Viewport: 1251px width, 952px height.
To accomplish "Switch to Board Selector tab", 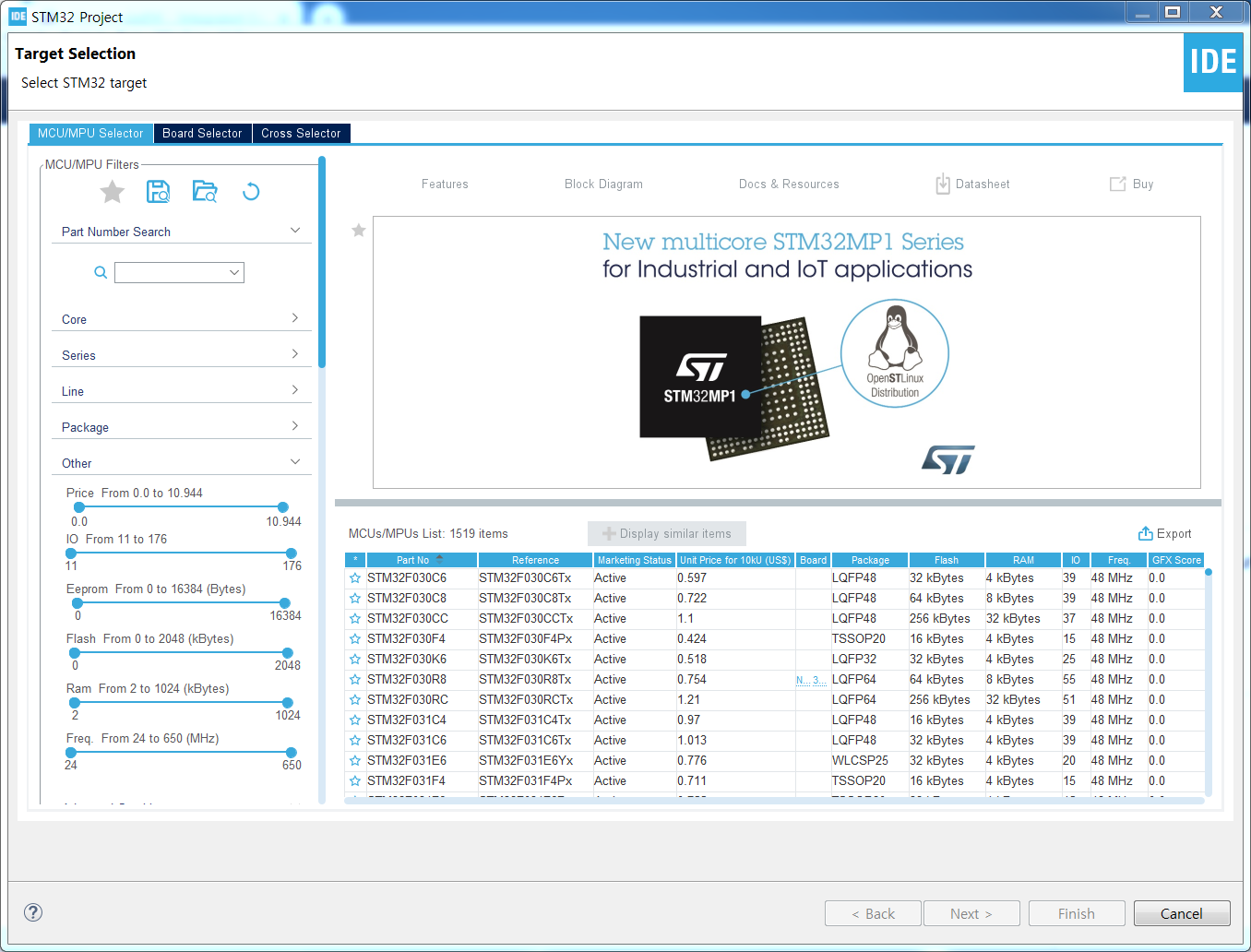I will pyautogui.click(x=202, y=133).
